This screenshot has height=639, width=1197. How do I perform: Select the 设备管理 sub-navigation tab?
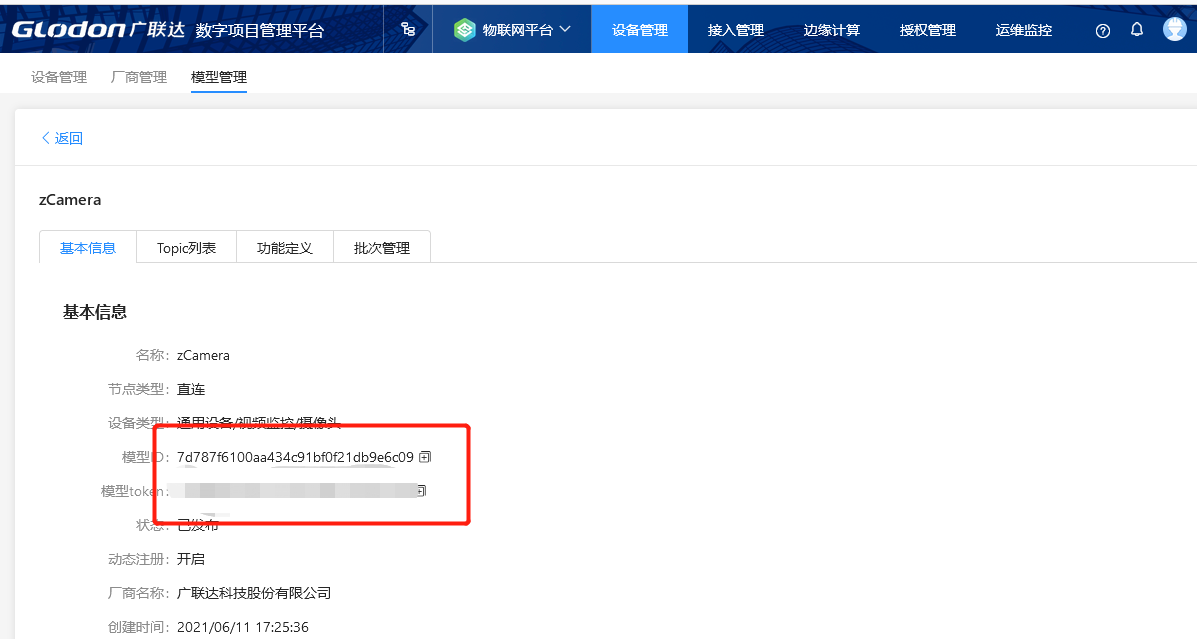[59, 77]
